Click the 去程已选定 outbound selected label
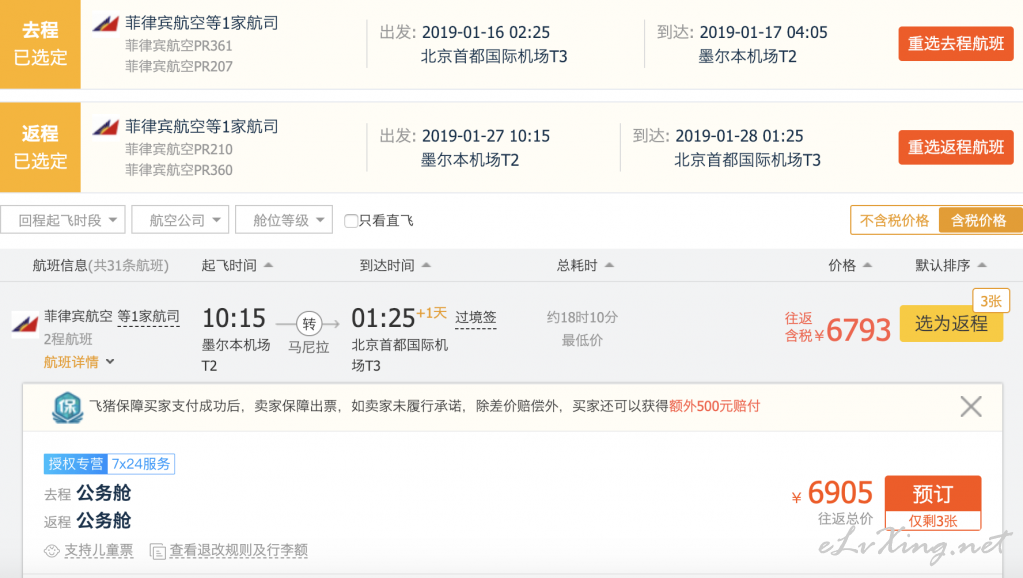Viewport: 1023px width, 578px height. point(40,44)
